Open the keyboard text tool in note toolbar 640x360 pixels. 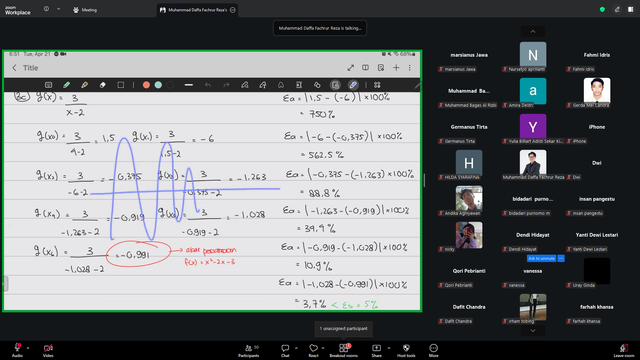48,85
